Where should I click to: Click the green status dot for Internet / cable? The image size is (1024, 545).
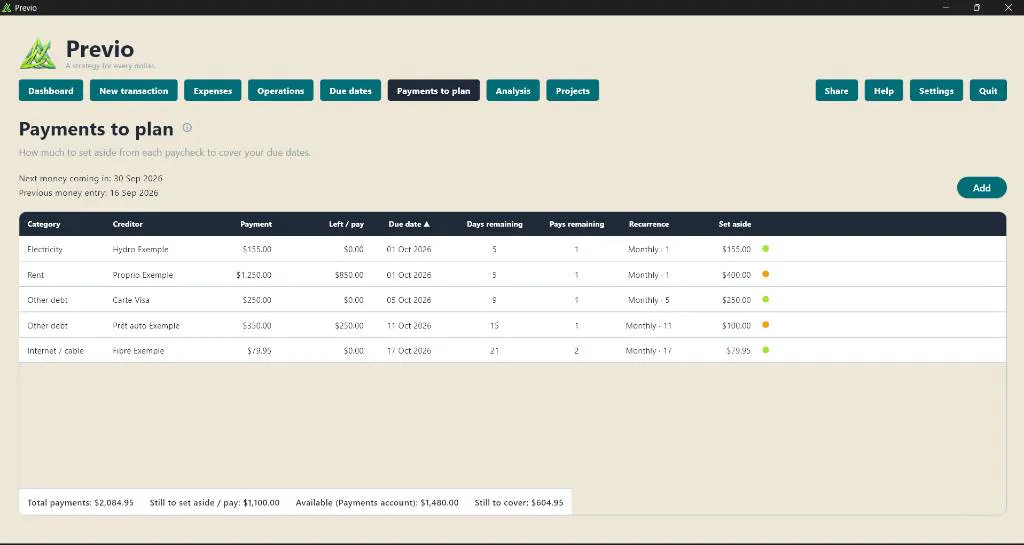click(765, 350)
